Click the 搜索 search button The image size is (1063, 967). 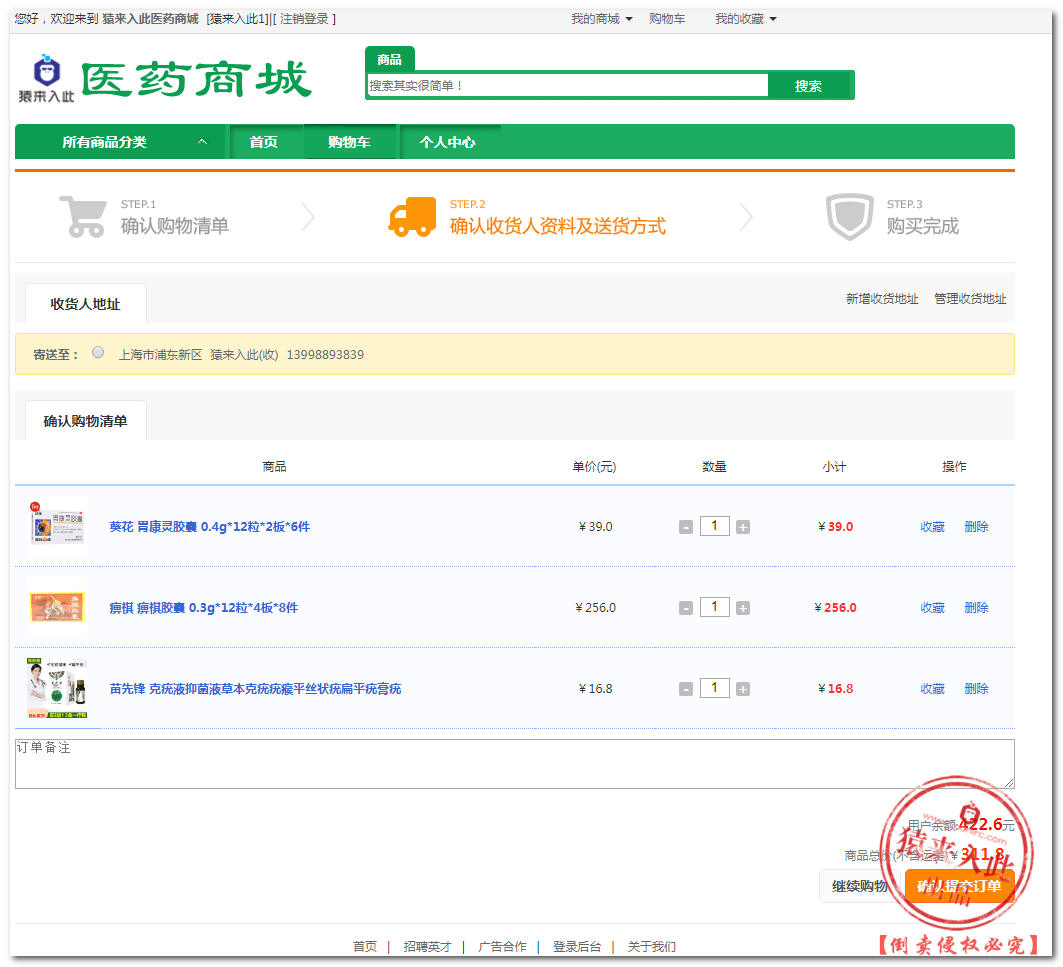808,86
